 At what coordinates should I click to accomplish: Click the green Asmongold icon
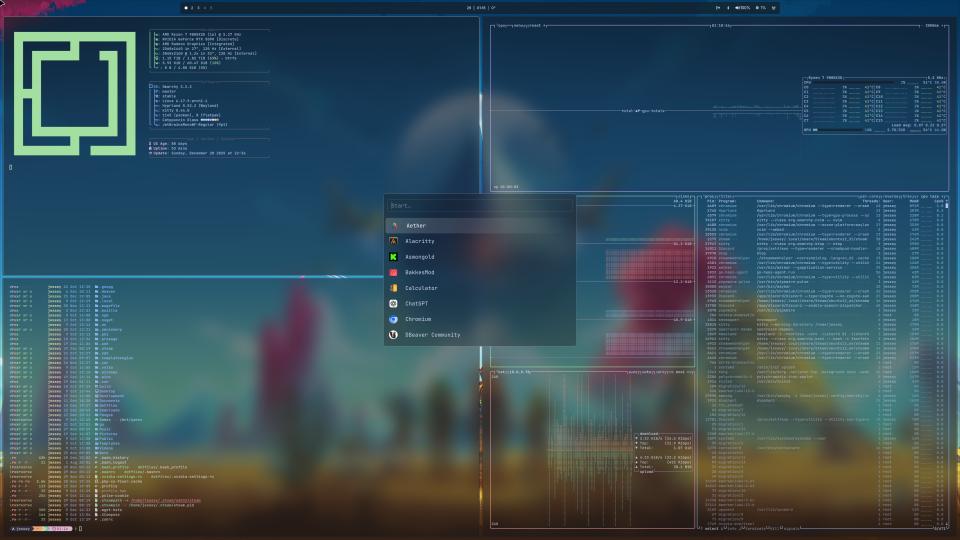(394, 257)
